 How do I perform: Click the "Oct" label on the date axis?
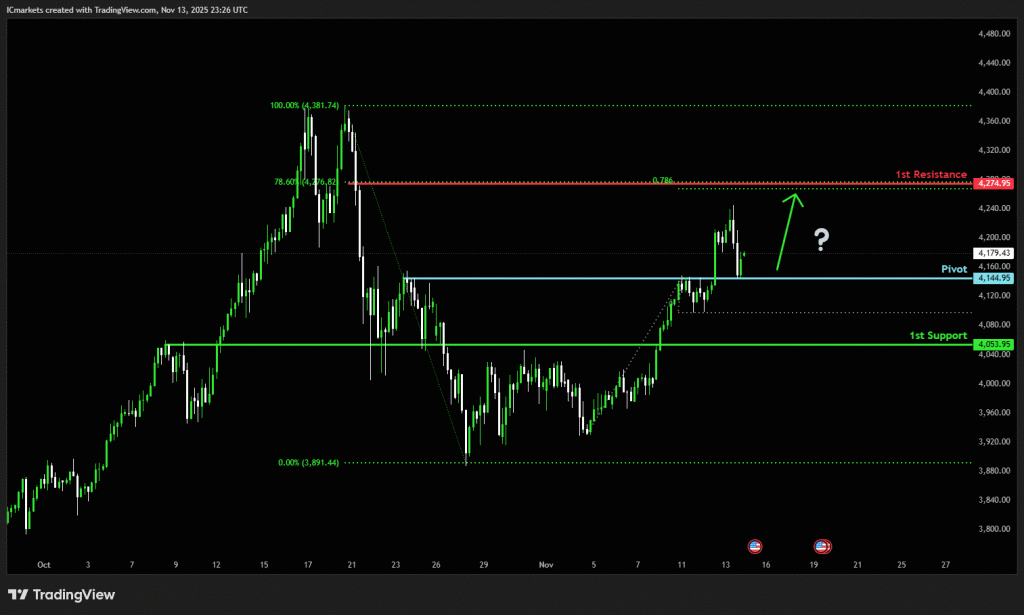point(43,565)
